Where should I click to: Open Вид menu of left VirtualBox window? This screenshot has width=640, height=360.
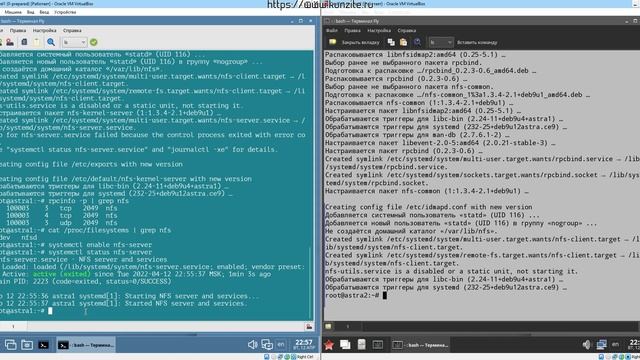click(31, 12)
